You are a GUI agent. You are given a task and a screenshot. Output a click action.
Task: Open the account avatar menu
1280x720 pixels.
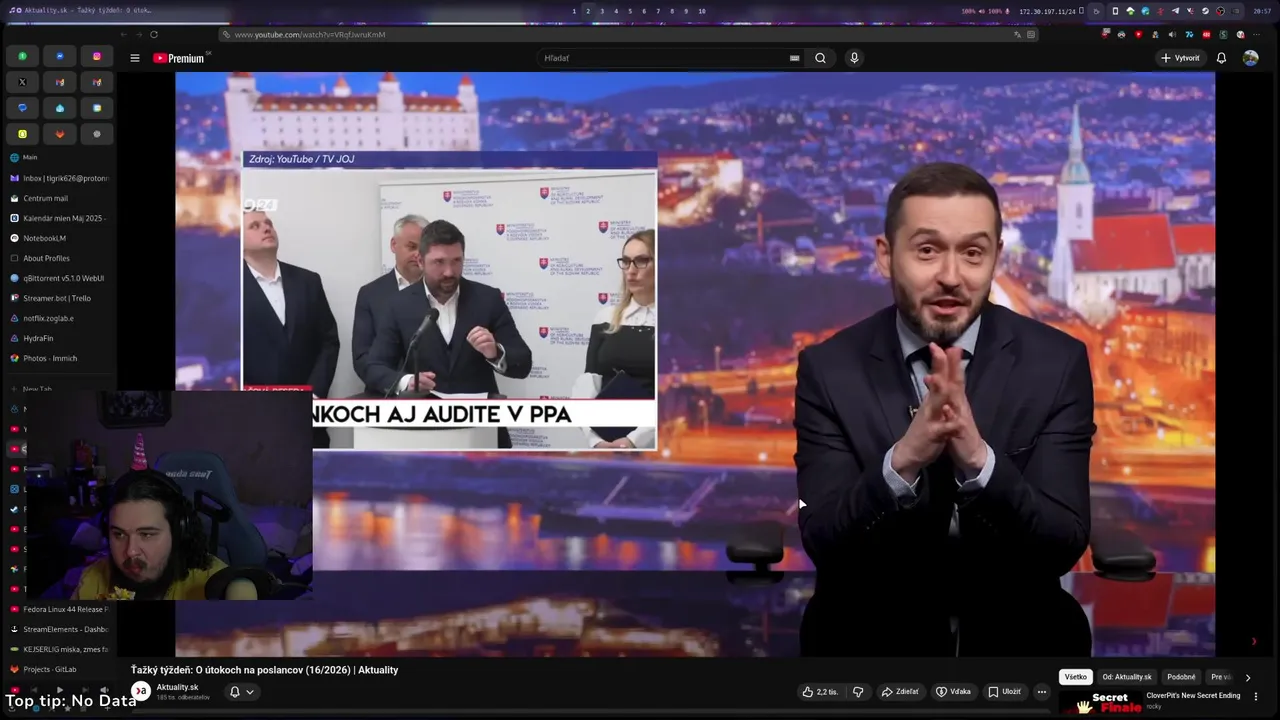click(x=1250, y=58)
